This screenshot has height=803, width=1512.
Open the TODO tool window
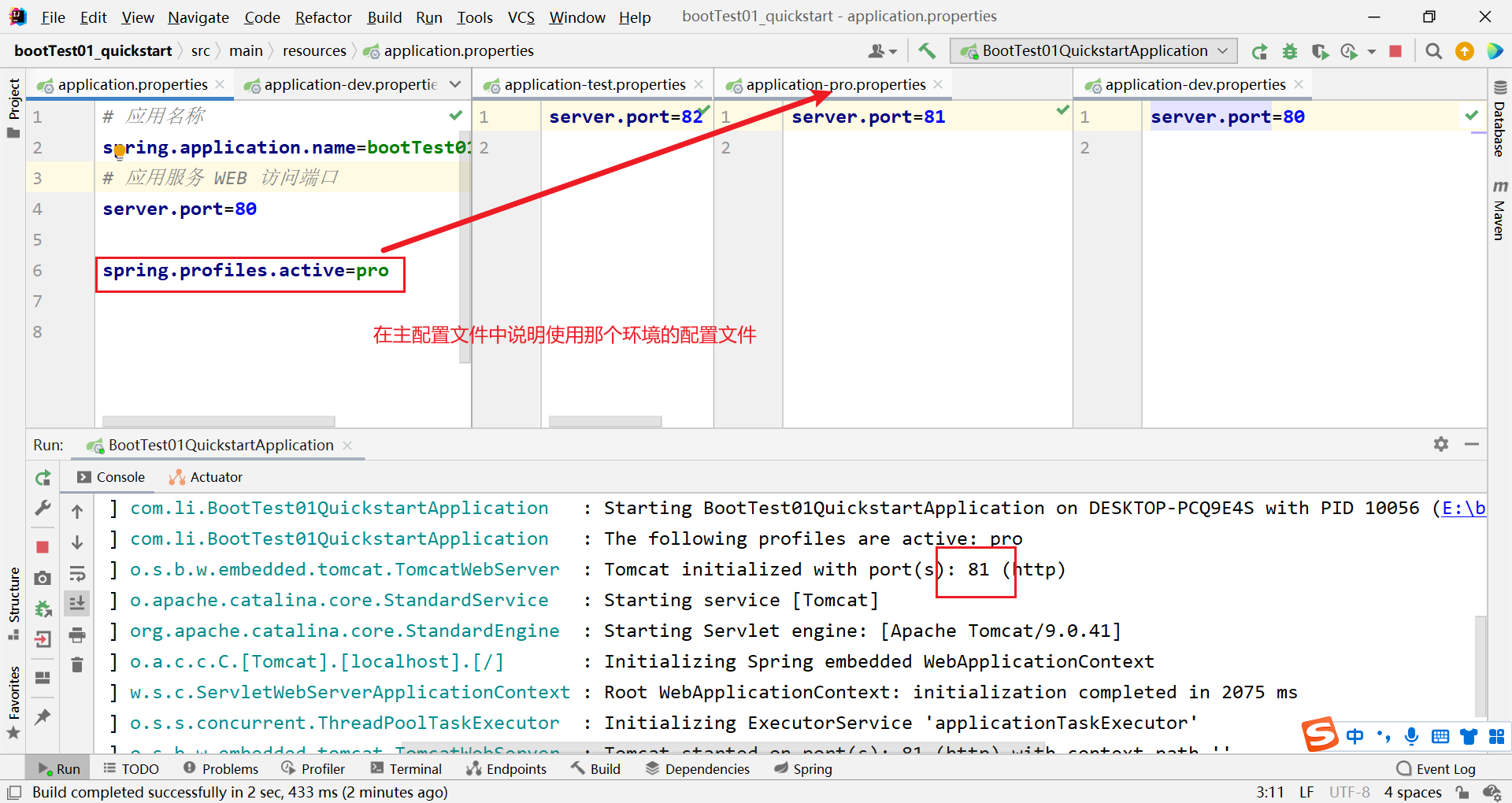point(132,768)
